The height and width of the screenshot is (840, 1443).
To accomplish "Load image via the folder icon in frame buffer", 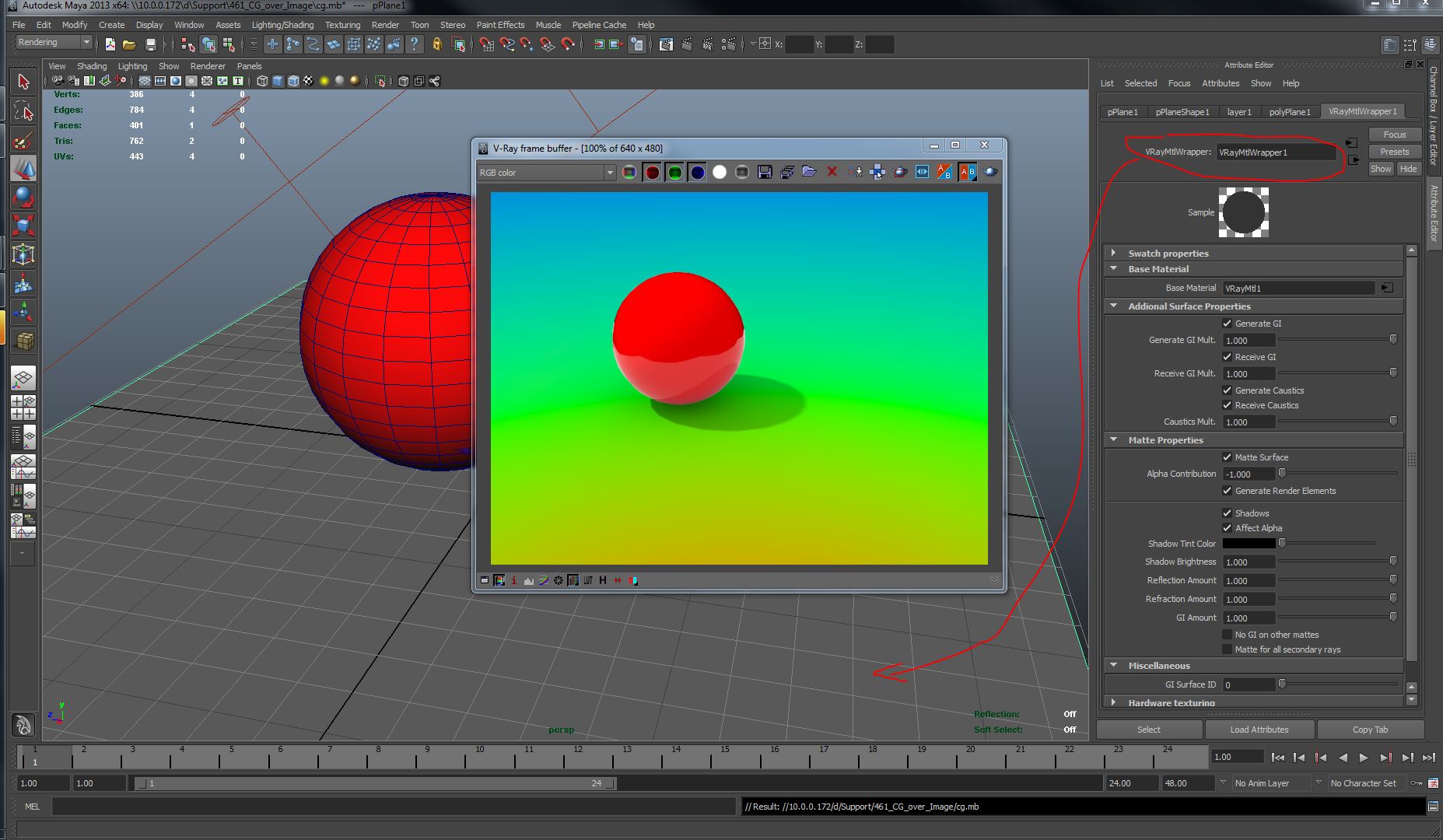I will point(809,172).
